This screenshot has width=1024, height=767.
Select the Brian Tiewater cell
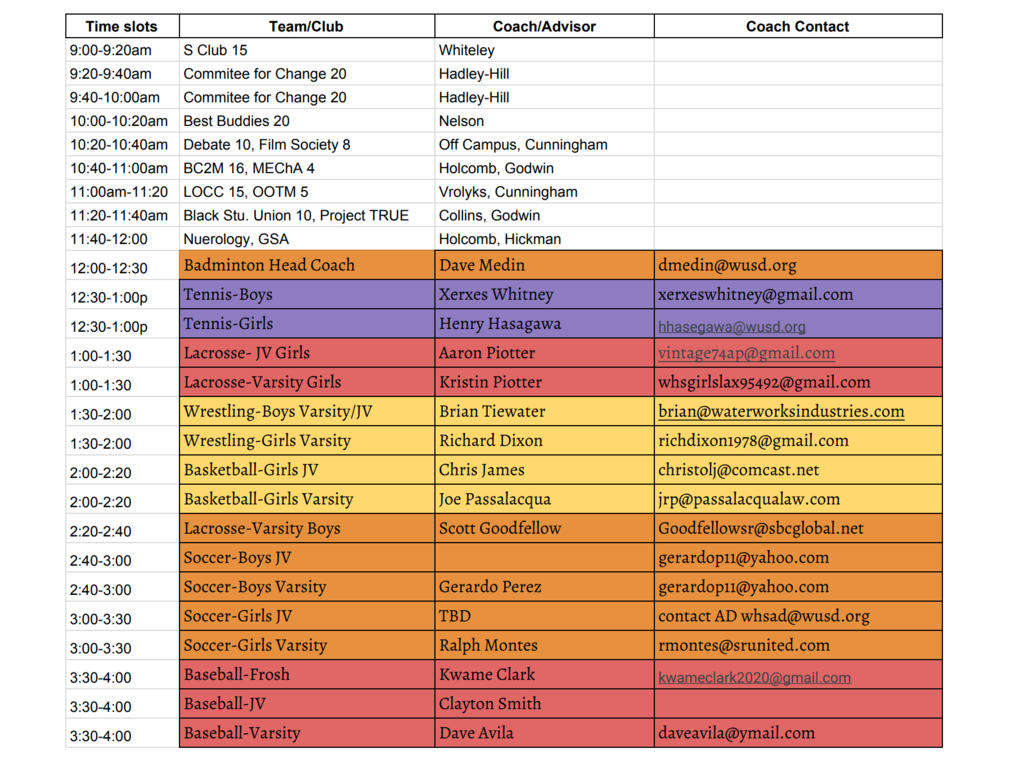tap(544, 412)
